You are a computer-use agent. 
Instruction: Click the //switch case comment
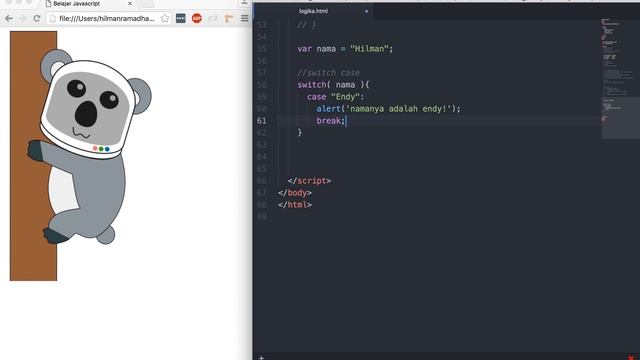[x=329, y=73]
